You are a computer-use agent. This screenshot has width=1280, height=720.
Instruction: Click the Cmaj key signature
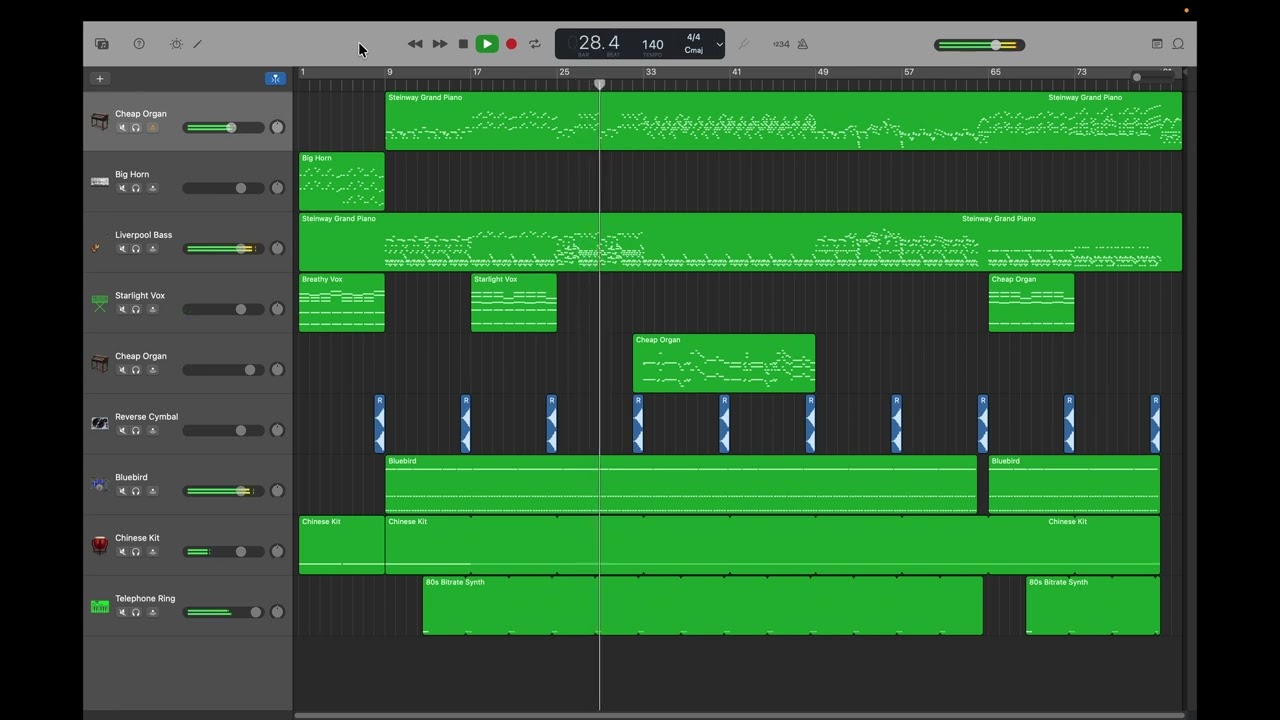tap(694, 50)
